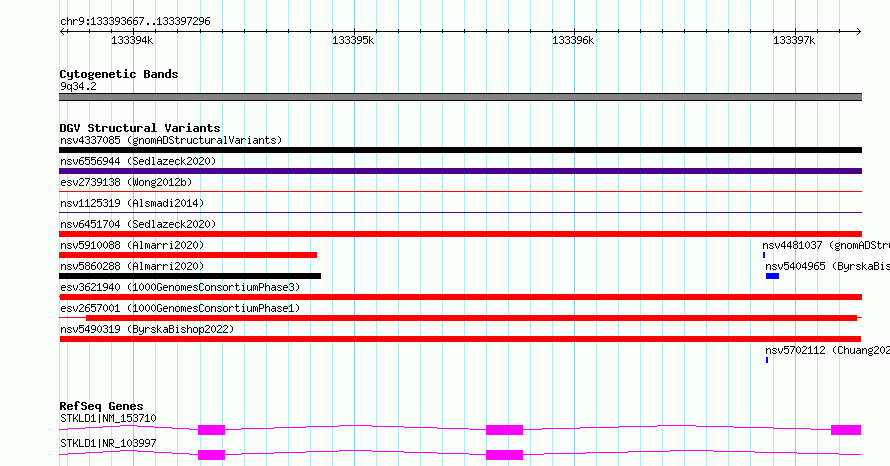
Task: Click the last exon of STKLD1 NM_153710
Action: (x=846, y=430)
